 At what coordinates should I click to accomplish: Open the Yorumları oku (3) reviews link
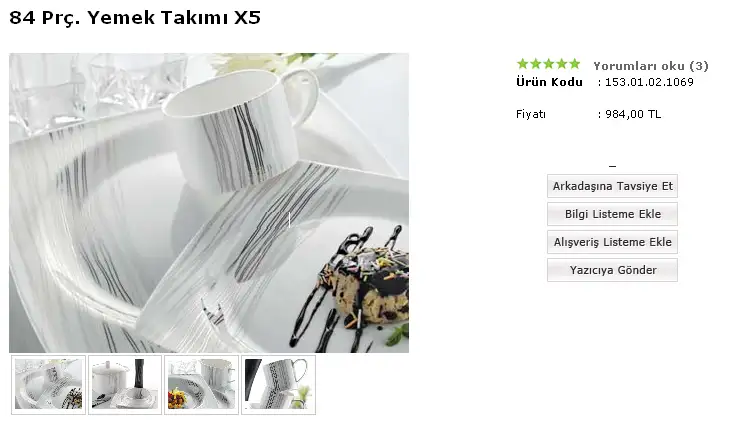click(651, 66)
